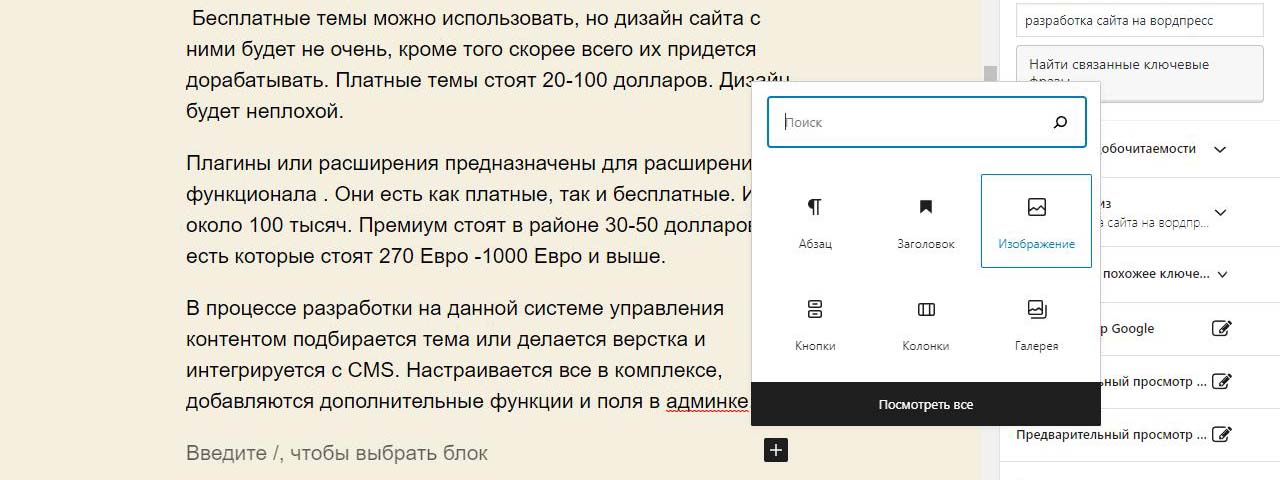Click the magnifier icon in block search

click(1060, 123)
